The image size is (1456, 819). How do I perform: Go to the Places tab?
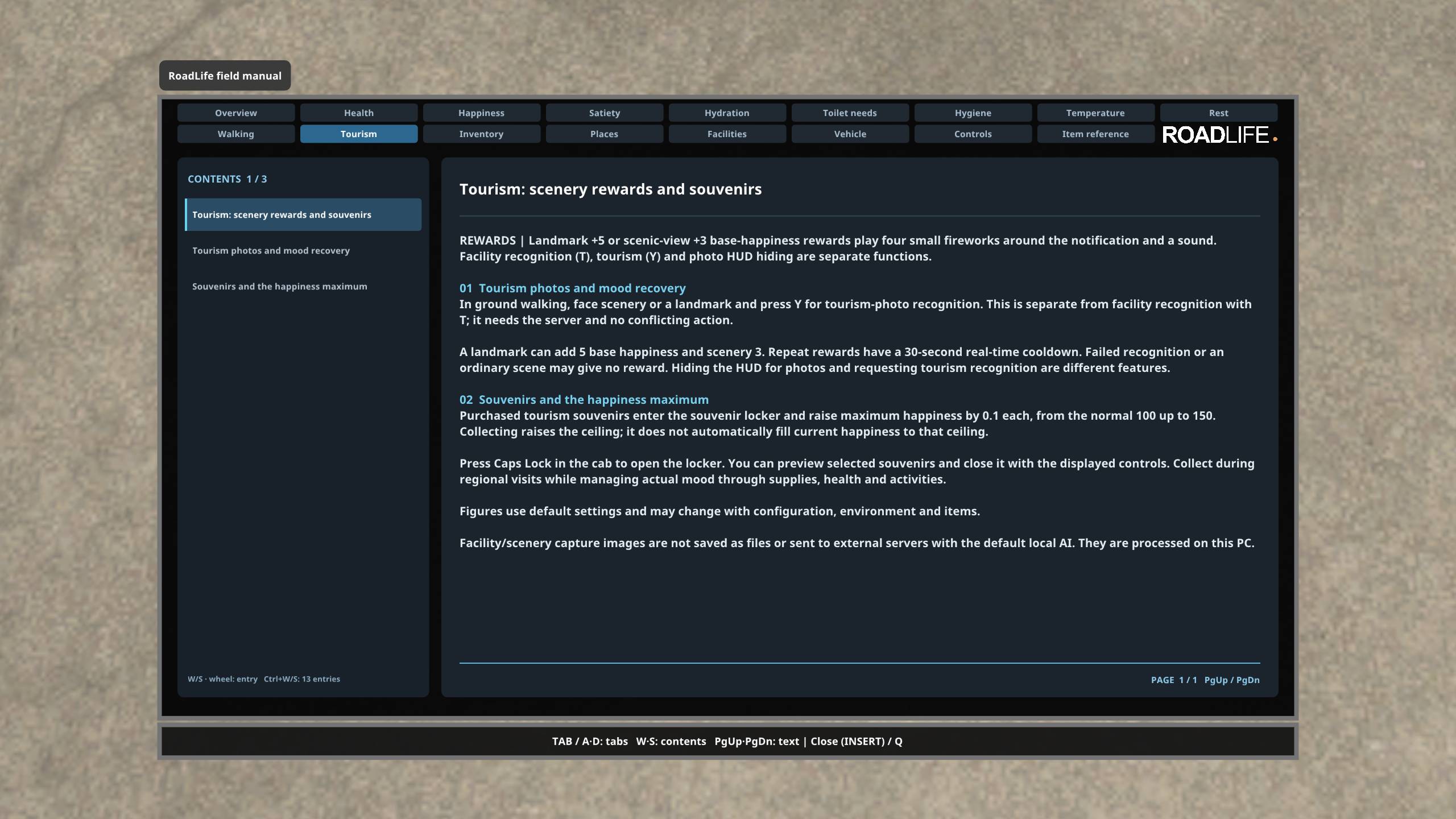[605, 134]
